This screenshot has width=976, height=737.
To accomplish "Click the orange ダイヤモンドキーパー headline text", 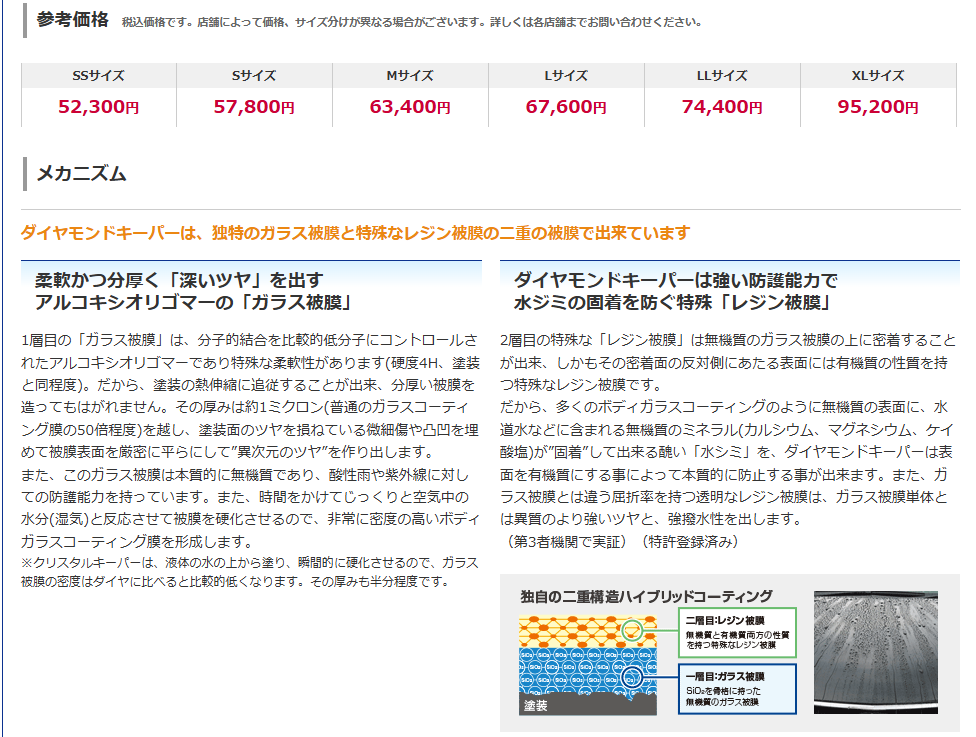I will coord(355,233).
